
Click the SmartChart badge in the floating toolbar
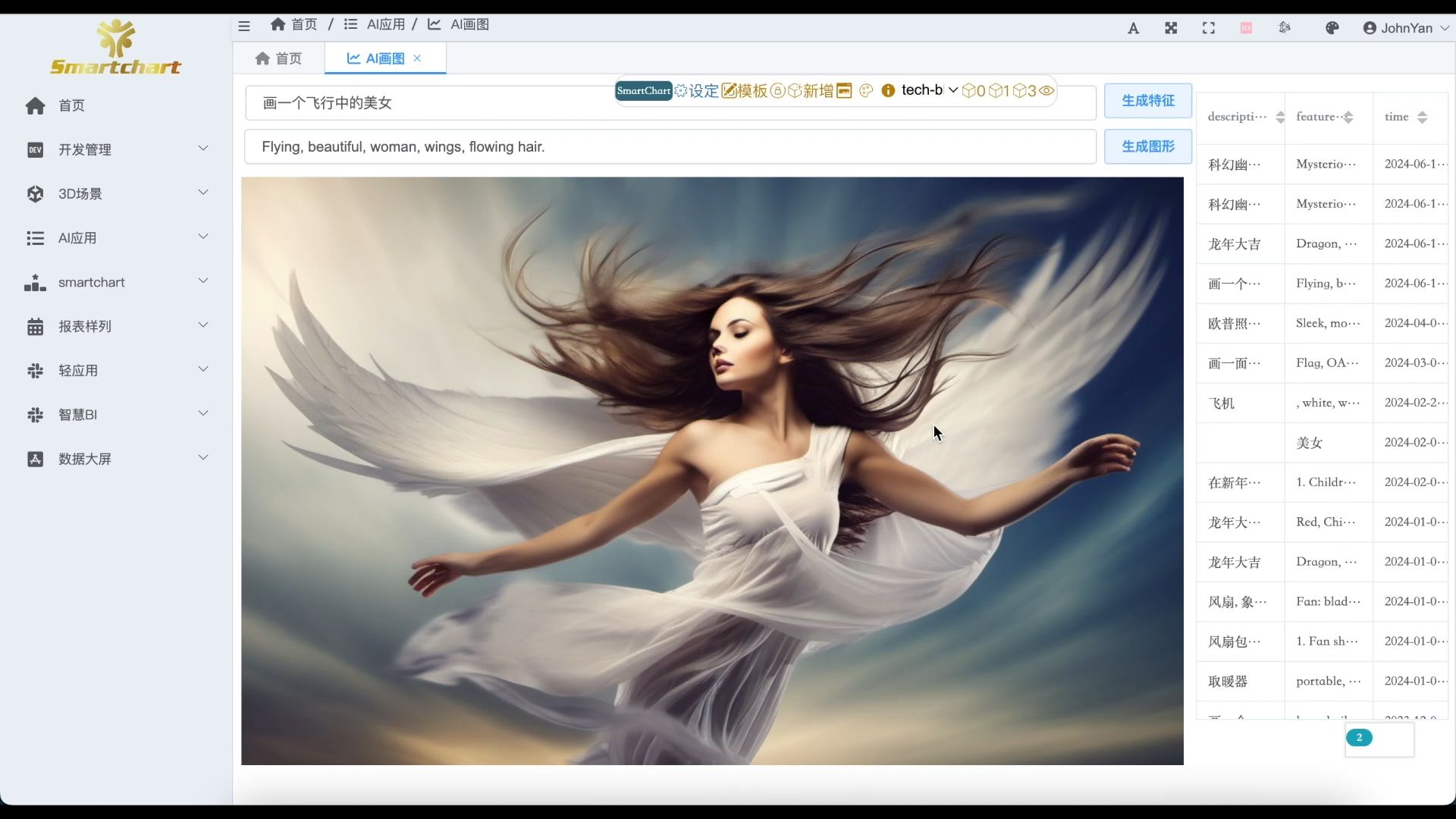point(643,91)
